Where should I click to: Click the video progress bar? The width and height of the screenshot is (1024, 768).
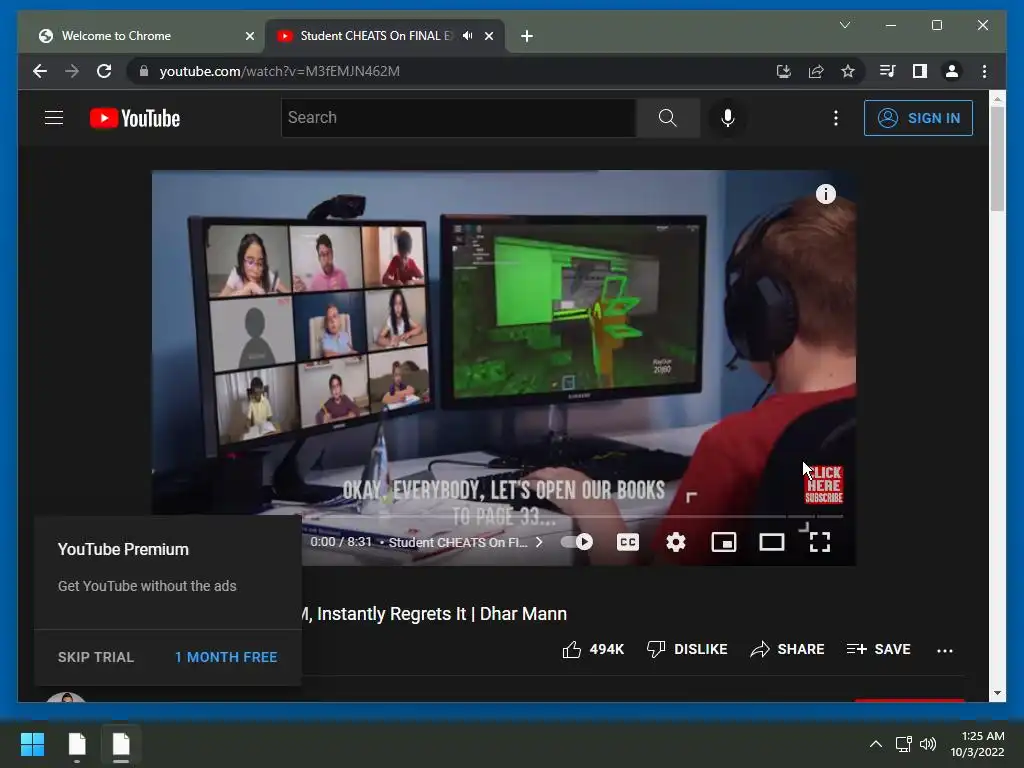tap(572, 517)
